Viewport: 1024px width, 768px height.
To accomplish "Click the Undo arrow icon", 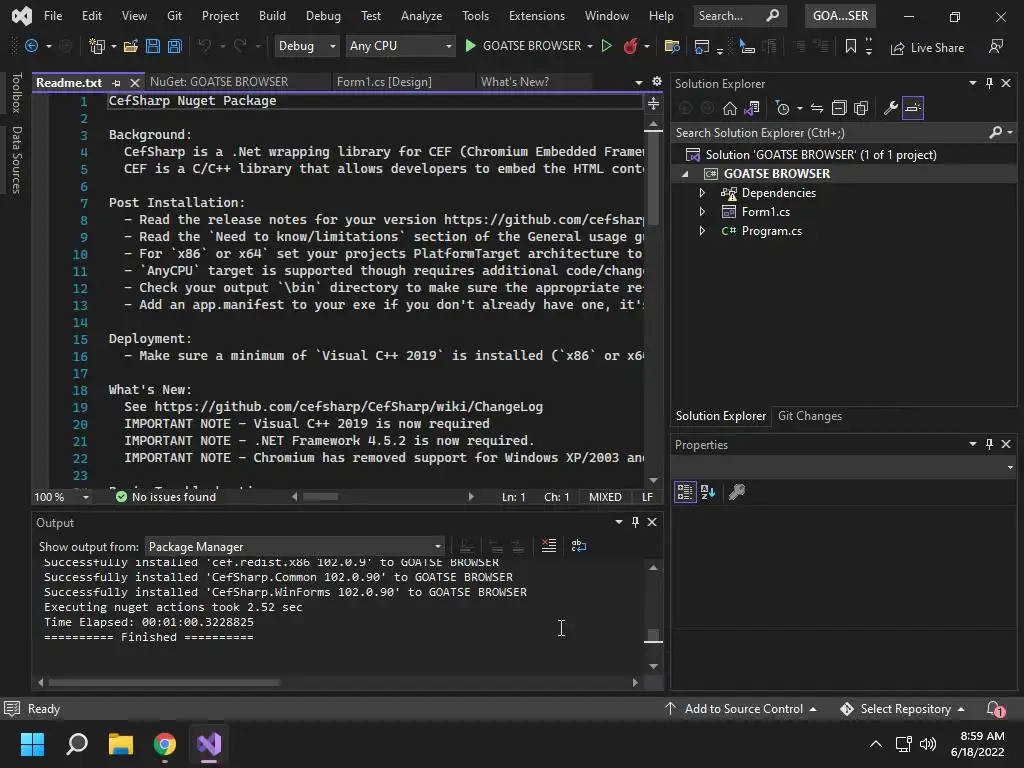I will [x=204, y=46].
